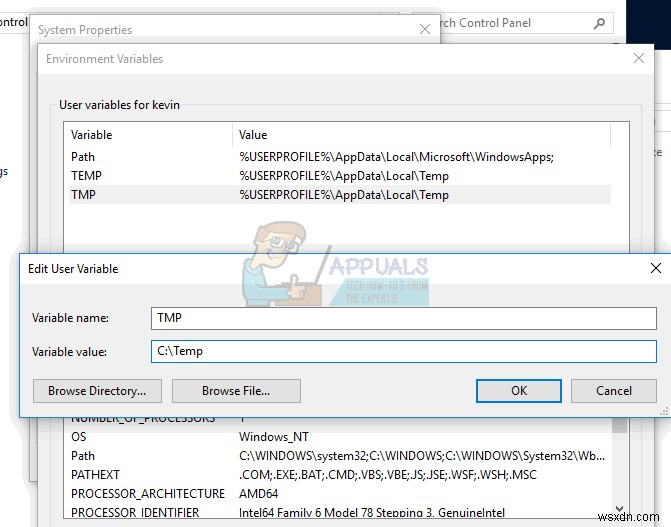
Task: Click the Edit User Variable resize grip
Action: pos(664,412)
